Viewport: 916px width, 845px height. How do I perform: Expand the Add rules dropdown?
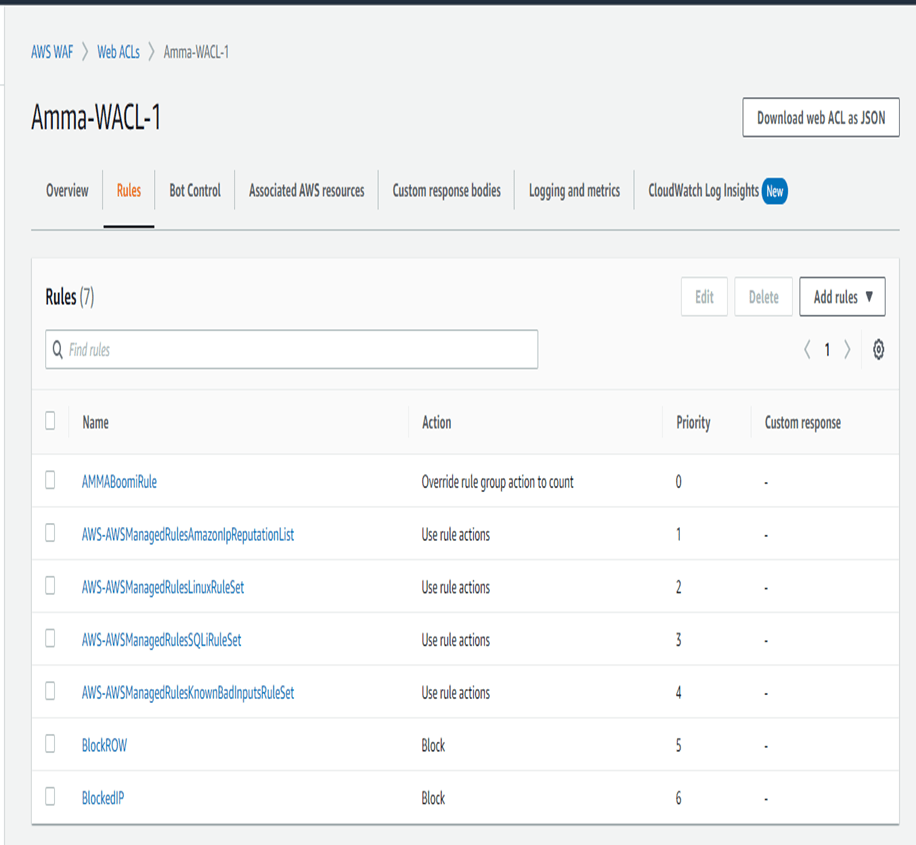[842, 297]
